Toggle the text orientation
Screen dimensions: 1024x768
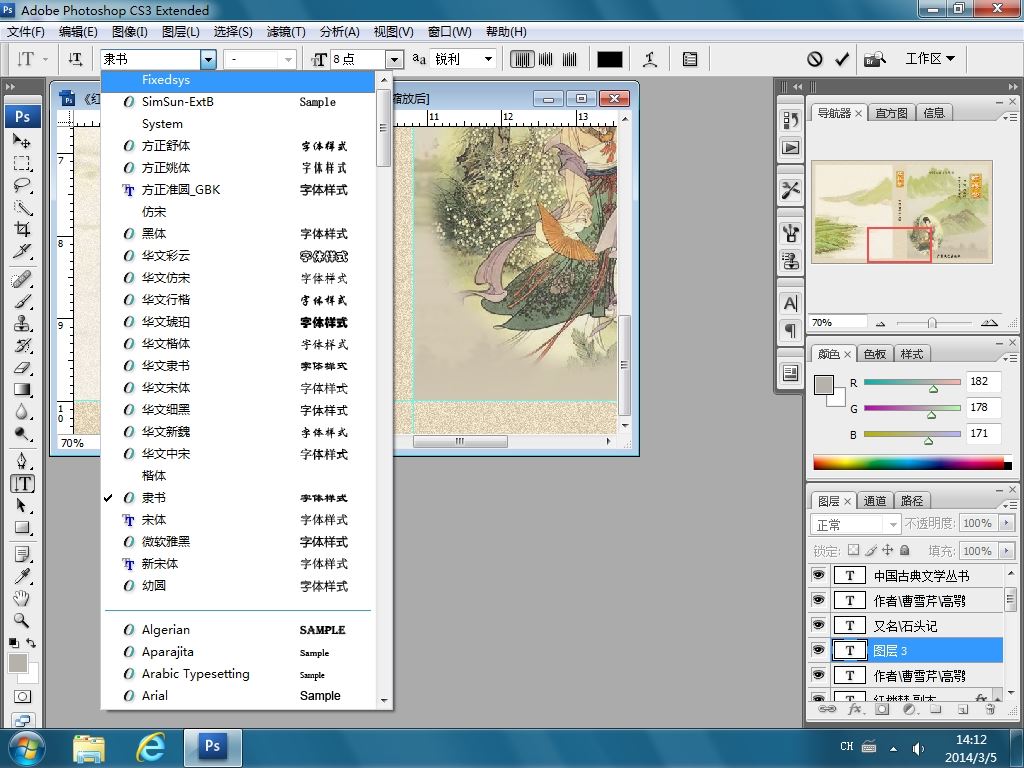75,59
